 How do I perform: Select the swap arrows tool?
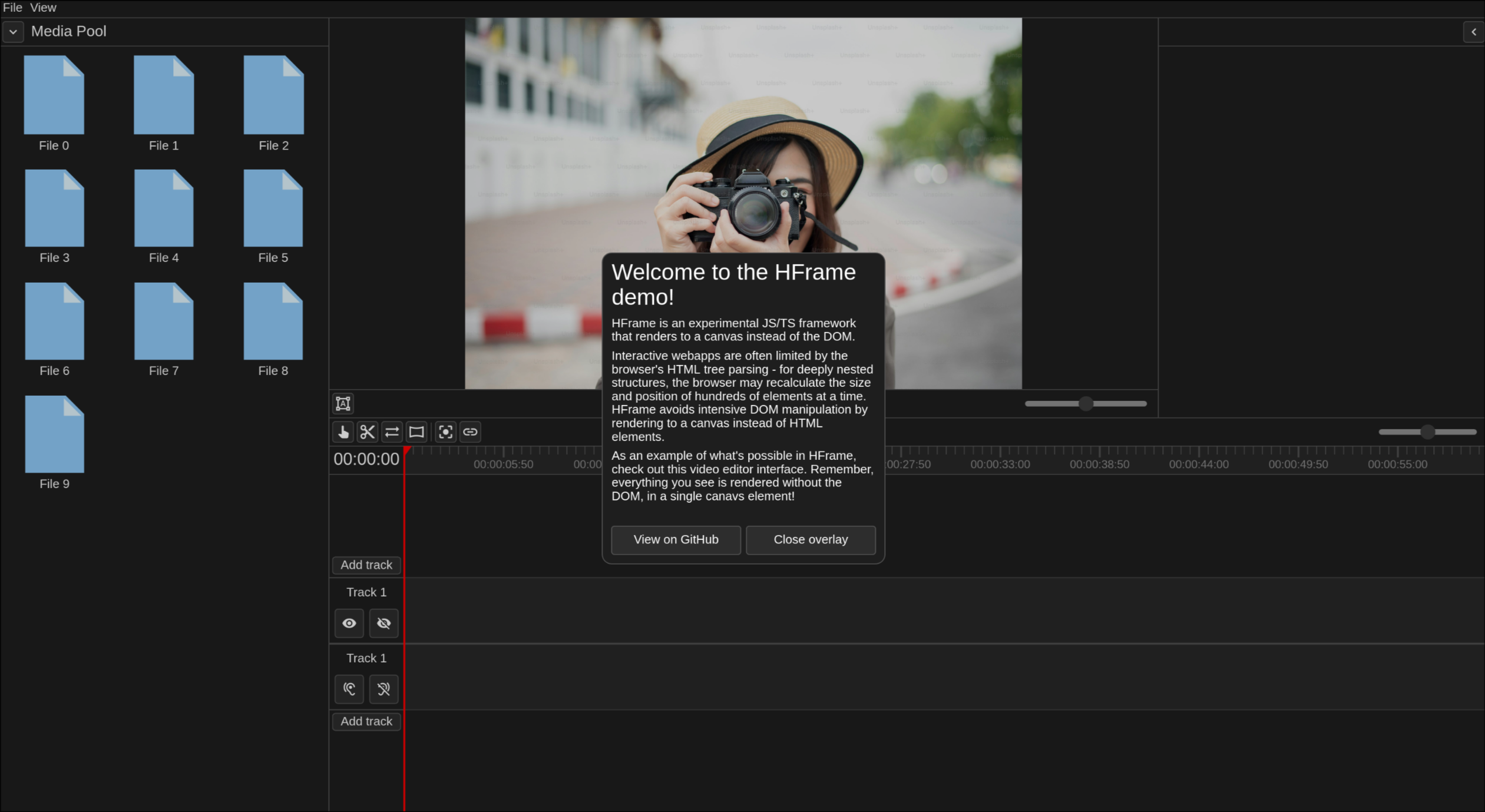[392, 432]
